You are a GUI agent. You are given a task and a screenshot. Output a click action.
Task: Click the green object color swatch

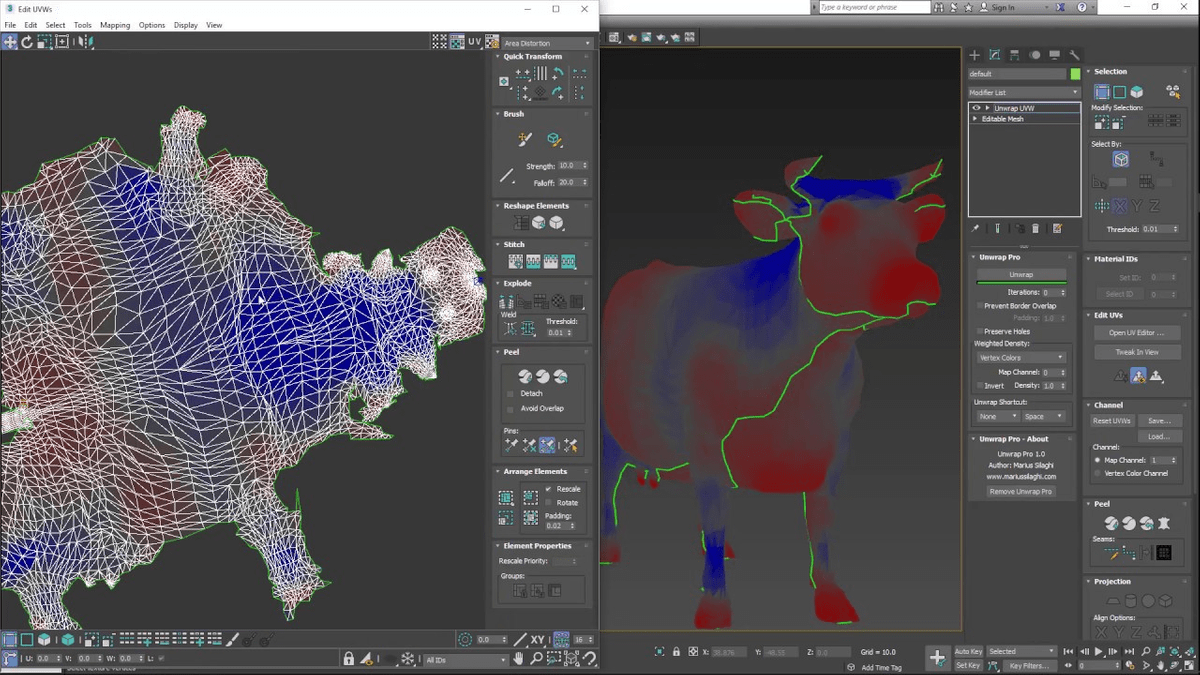pyautogui.click(x=1075, y=74)
